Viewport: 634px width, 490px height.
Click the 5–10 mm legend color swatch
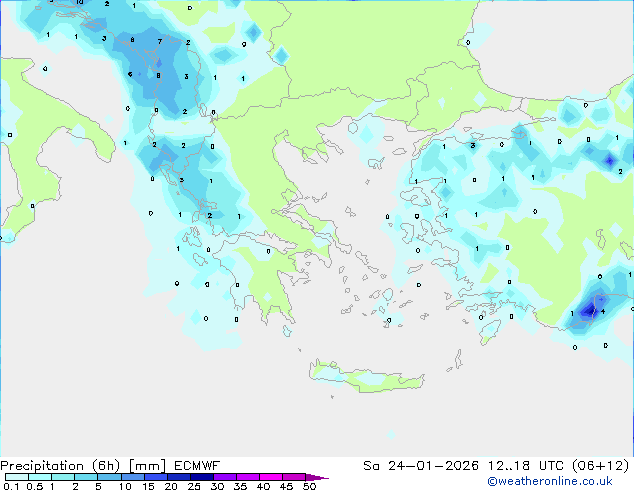[x=109, y=477]
